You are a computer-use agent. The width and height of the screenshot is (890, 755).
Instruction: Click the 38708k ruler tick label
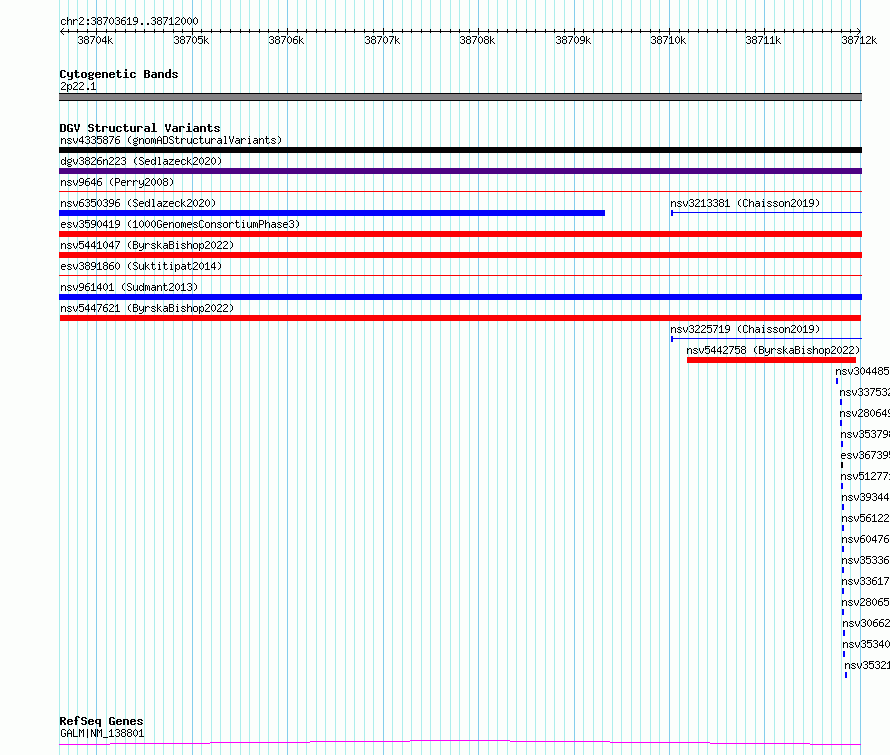(x=477, y=40)
